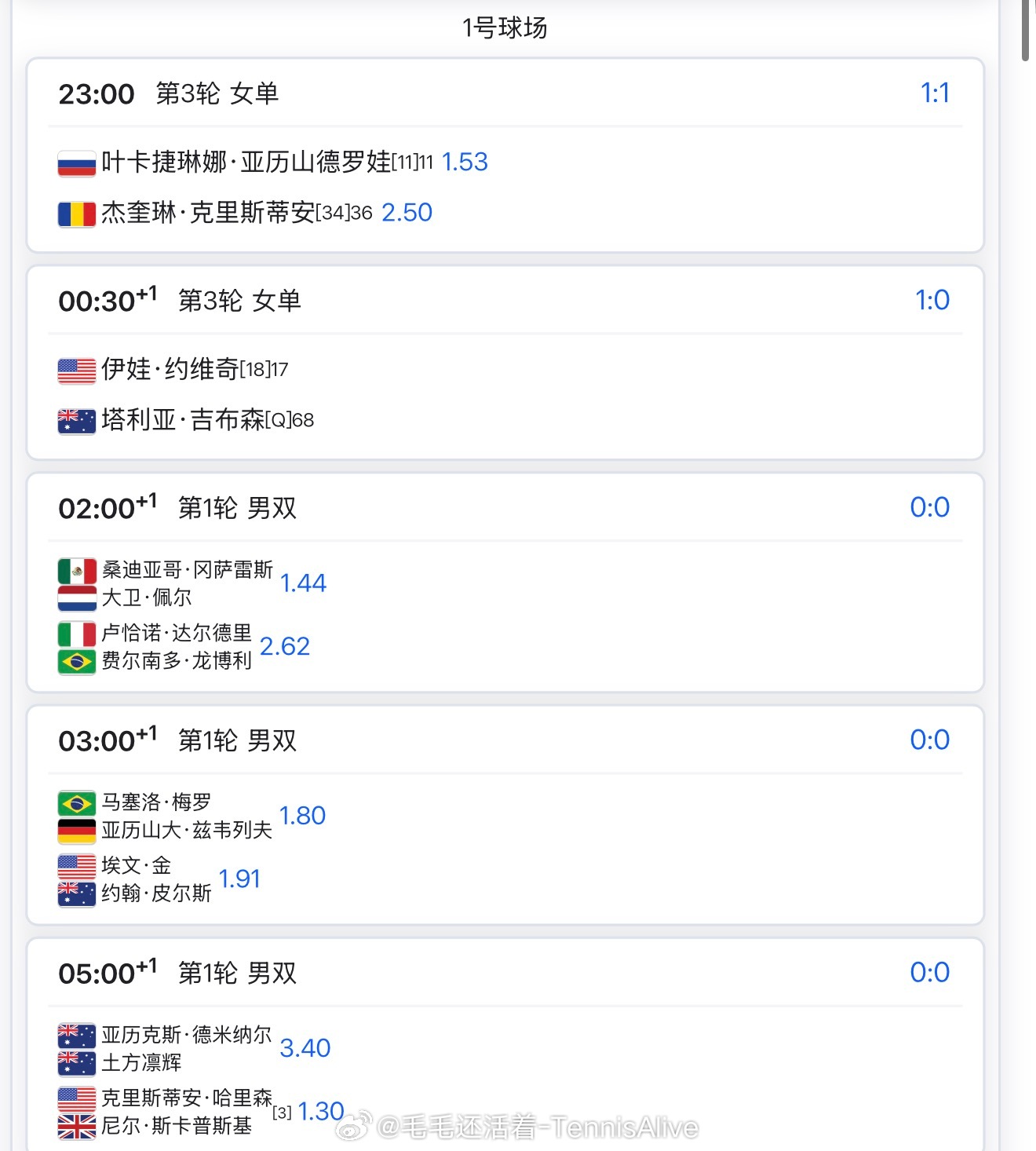Open the 1:0 score of 00:30 match
This screenshot has width=1036, height=1151.
(932, 301)
